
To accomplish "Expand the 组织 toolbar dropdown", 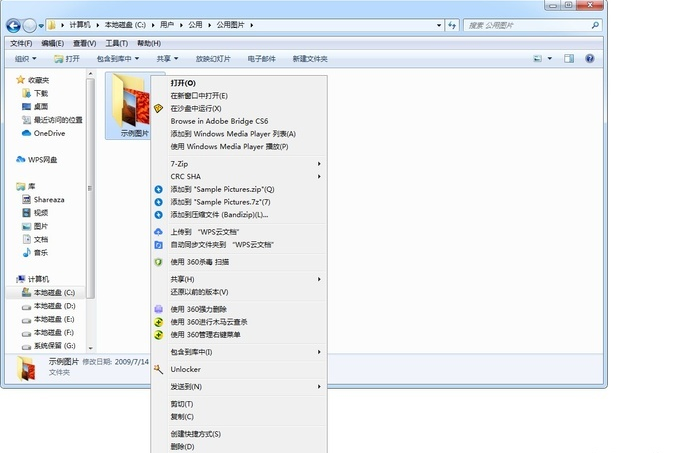I will [x=25, y=59].
